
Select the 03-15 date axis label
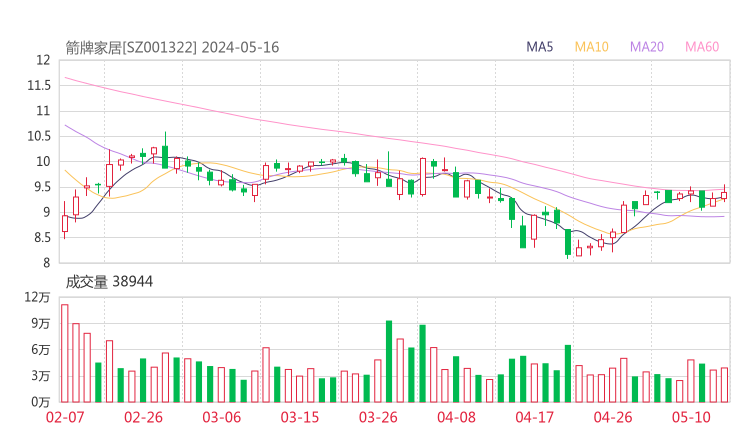coord(300,417)
